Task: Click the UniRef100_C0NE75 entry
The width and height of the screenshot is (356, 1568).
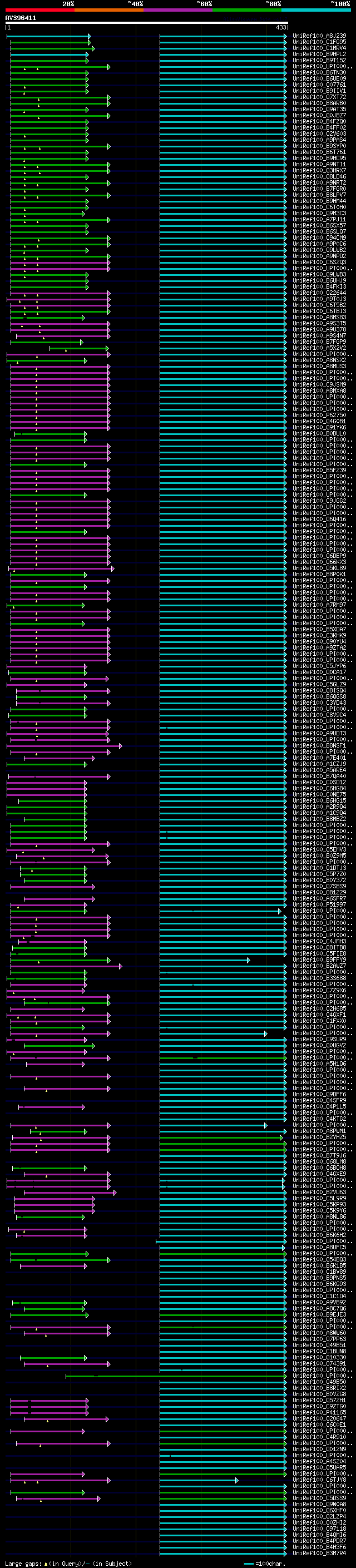Action: point(319,794)
